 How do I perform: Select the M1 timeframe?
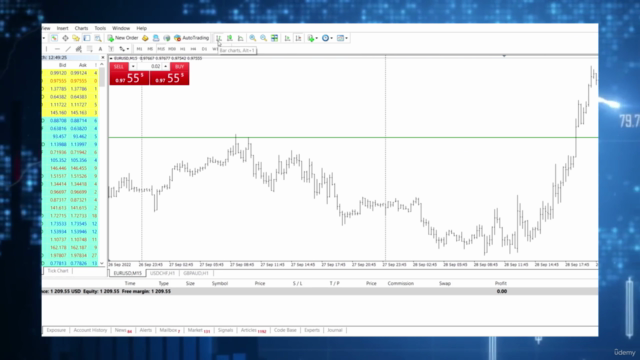click(140, 49)
